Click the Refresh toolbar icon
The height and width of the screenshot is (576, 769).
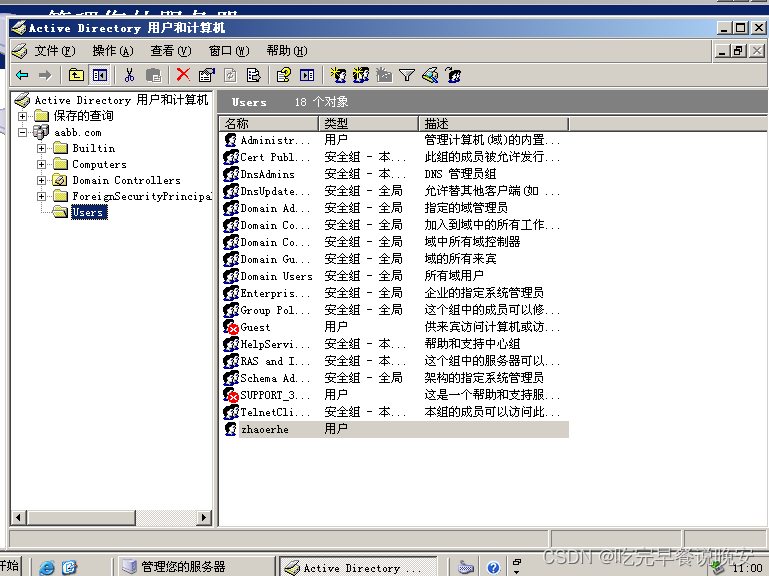[230, 75]
